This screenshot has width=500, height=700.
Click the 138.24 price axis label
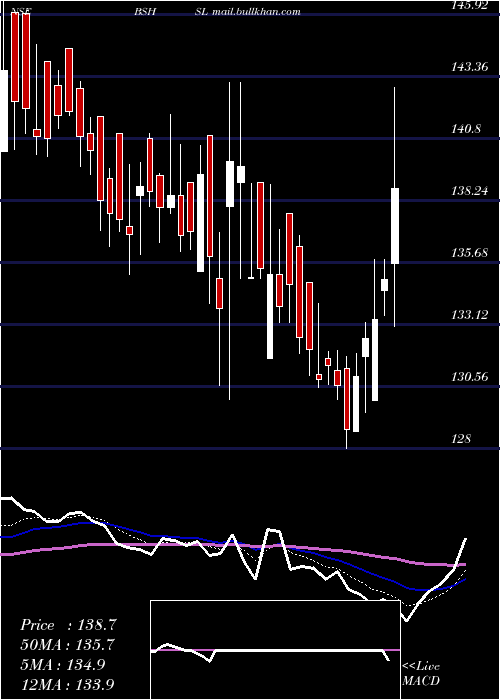click(x=469, y=192)
